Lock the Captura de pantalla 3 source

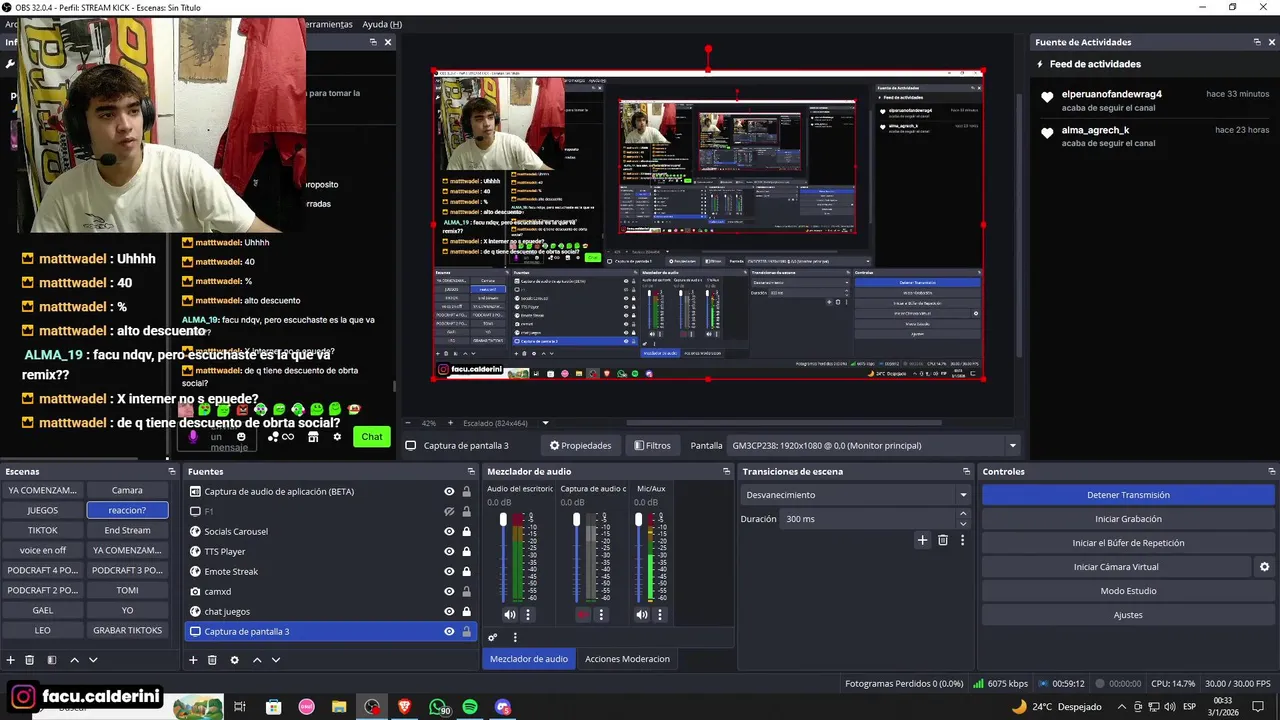click(466, 631)
